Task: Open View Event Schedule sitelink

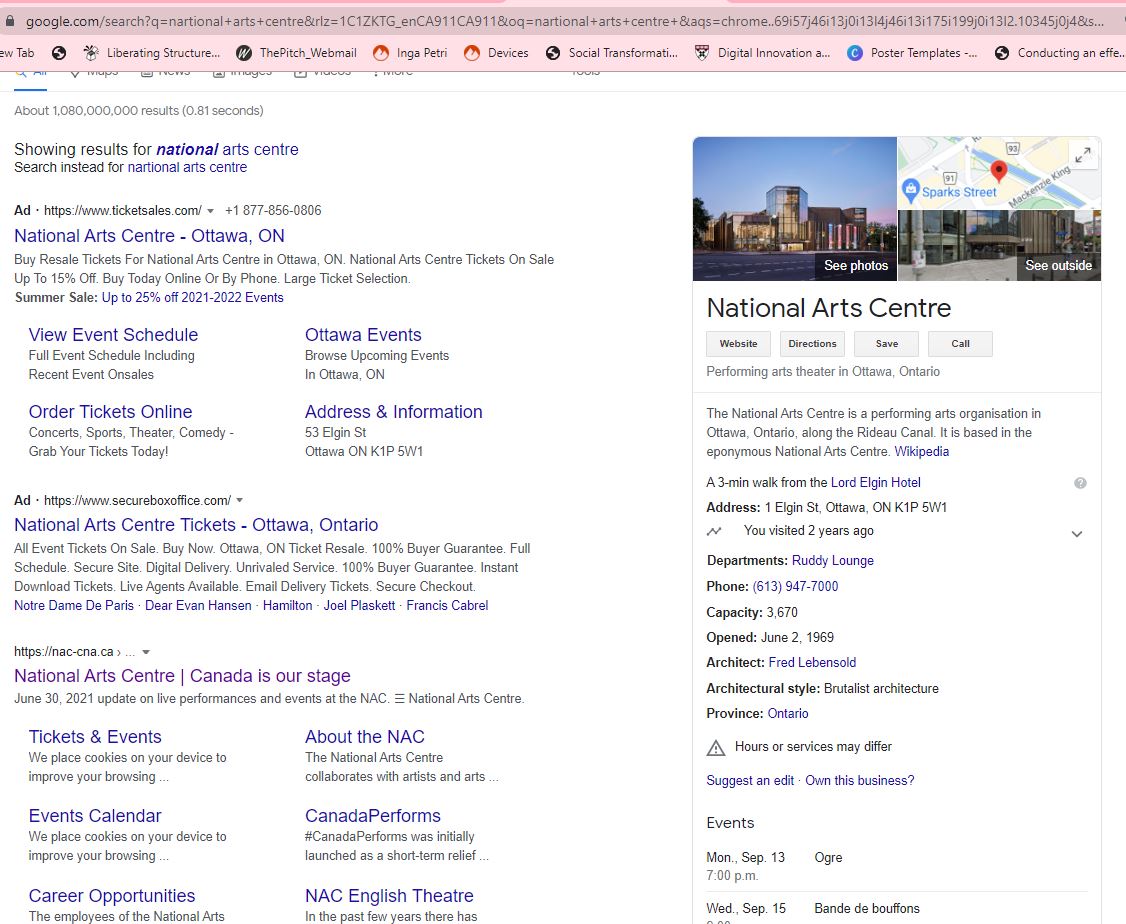Action: [113, 335]
